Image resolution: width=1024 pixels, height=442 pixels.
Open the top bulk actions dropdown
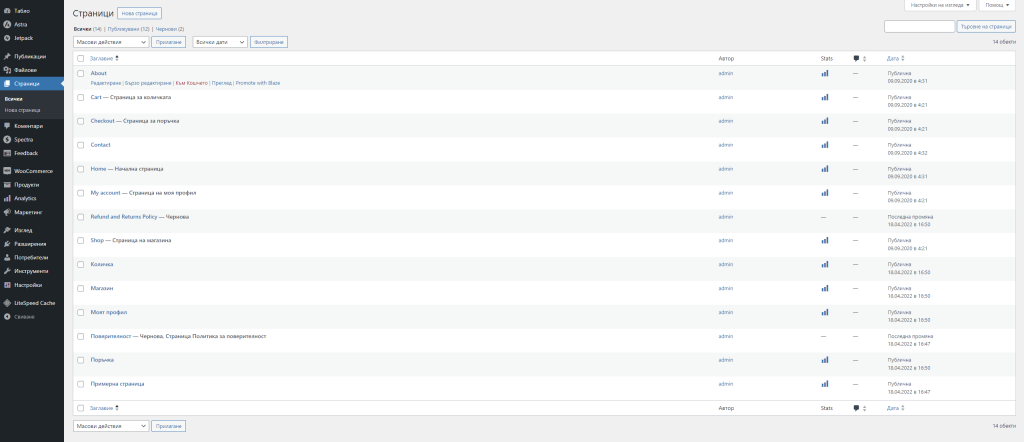click(111, 42)
